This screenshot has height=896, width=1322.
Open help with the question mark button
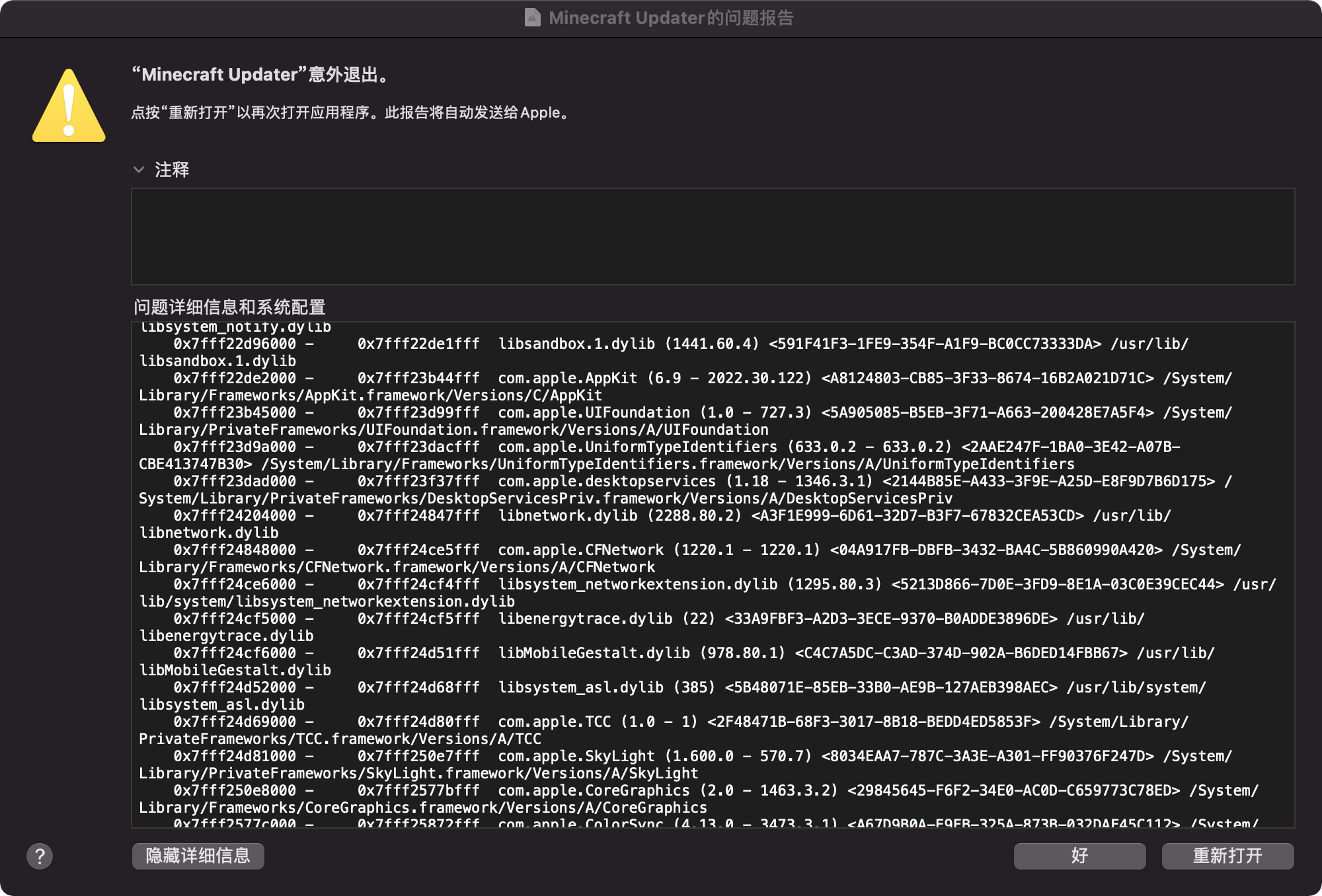40,856
